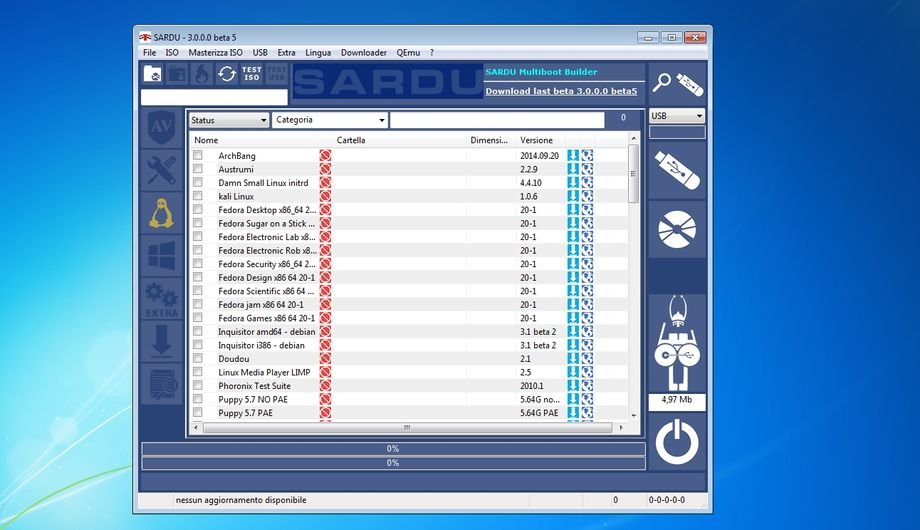This screenshot has height=530, width=920.
Task: Open the Antivirus (AV) category
Action: (161, 127)
